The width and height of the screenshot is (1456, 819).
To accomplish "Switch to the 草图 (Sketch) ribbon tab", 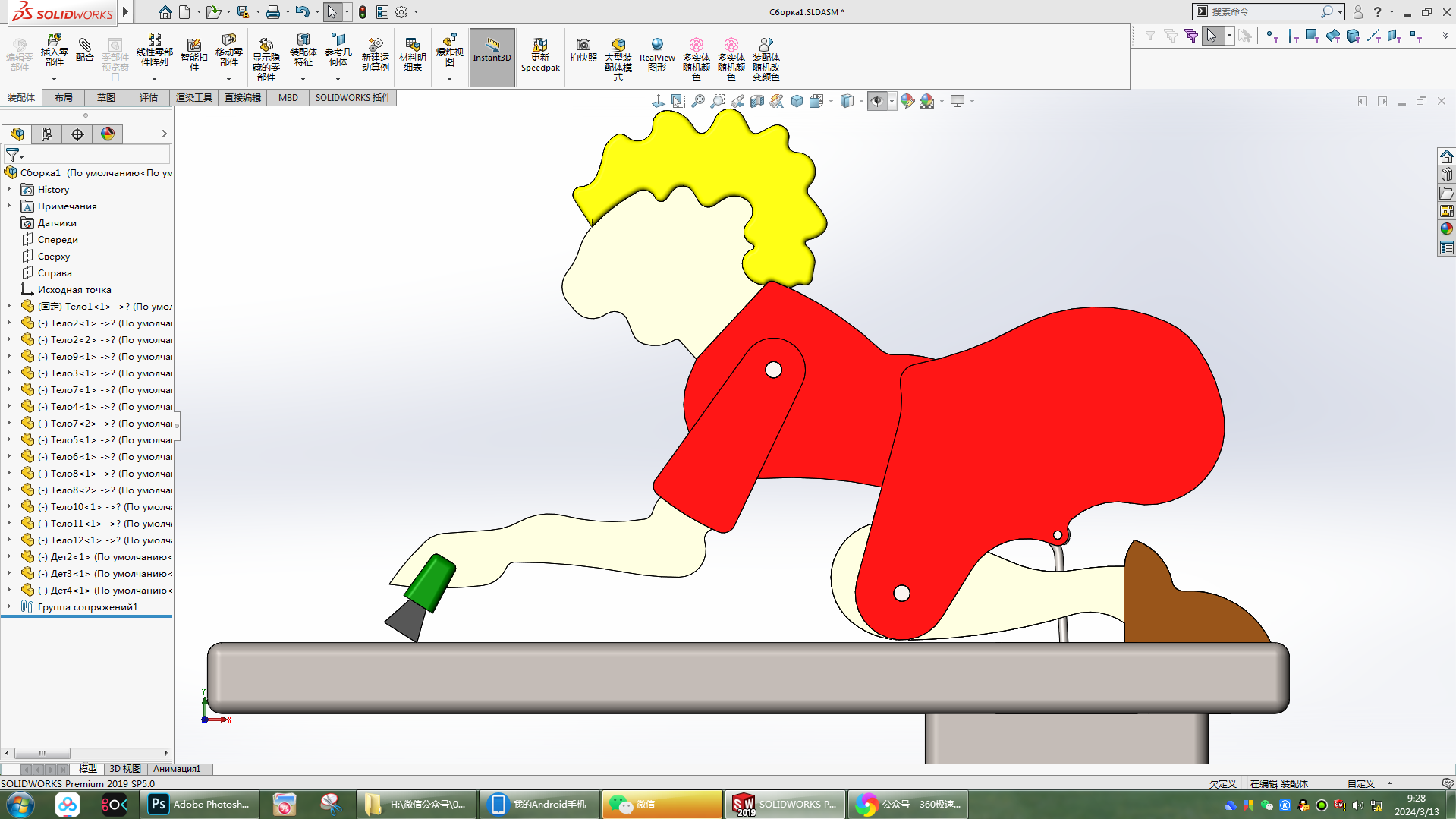I will pos(106,98).
